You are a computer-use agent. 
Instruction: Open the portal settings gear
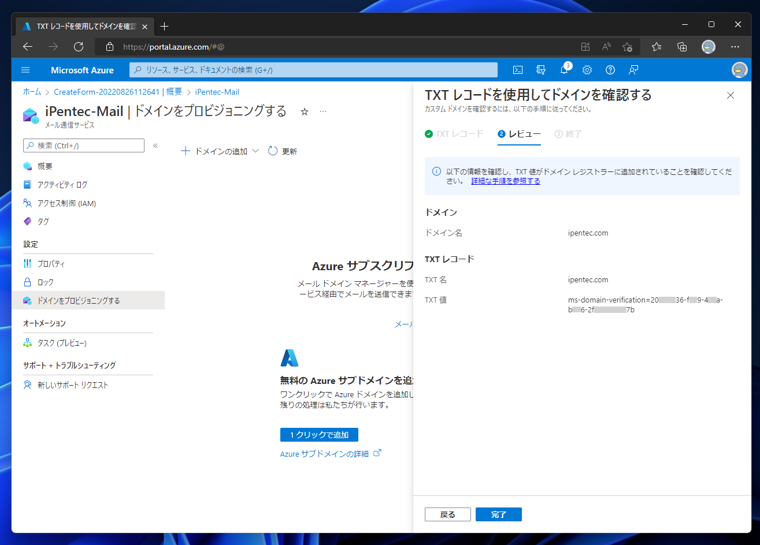tap(587, 70)
